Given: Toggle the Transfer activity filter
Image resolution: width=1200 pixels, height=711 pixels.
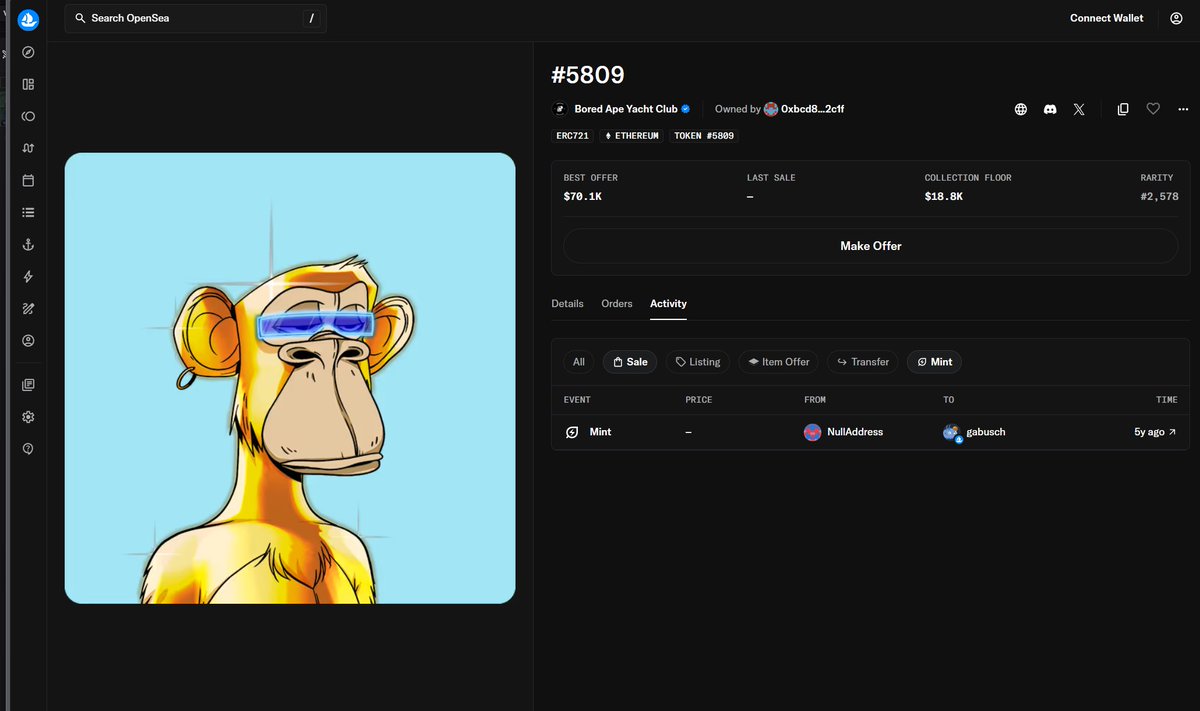Looking at the screenshot, I should (863, 362).
